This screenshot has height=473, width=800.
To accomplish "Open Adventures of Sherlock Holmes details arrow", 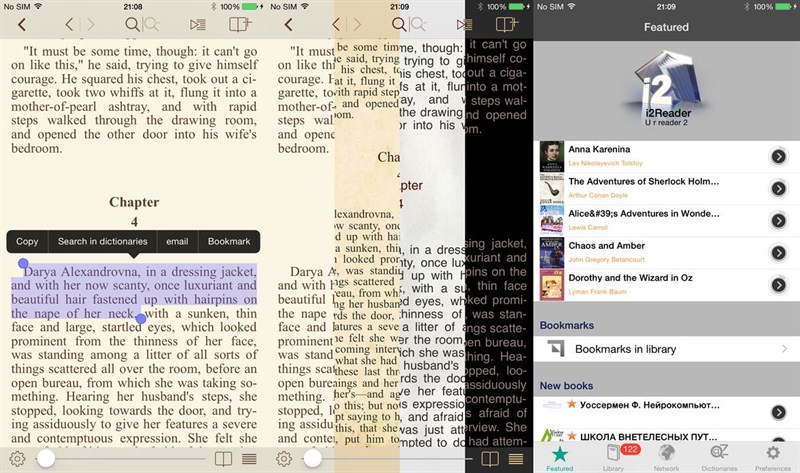I will 778,188.
